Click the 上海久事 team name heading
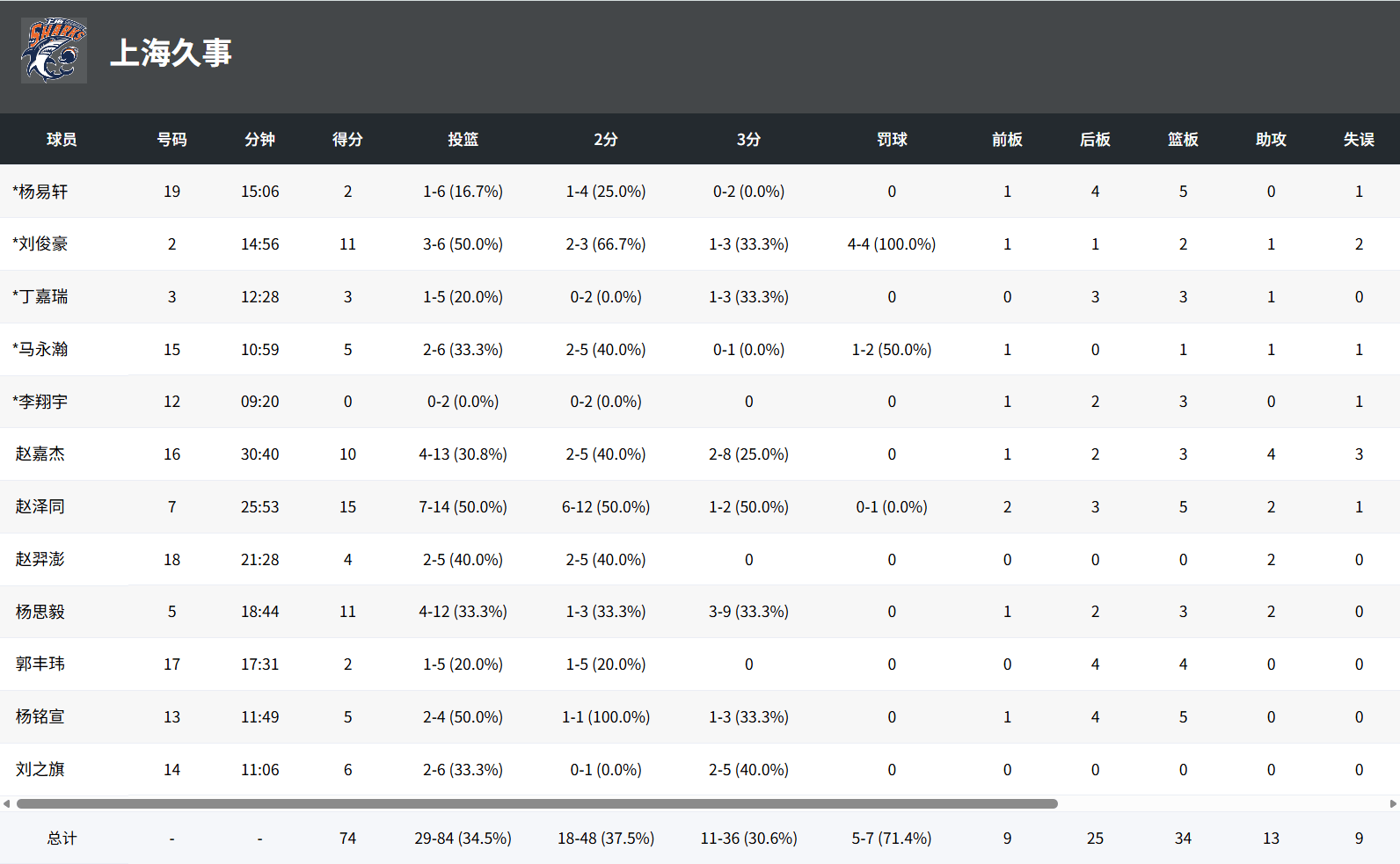The width and height of the screenshot is (1400, 864). (171, 53)
